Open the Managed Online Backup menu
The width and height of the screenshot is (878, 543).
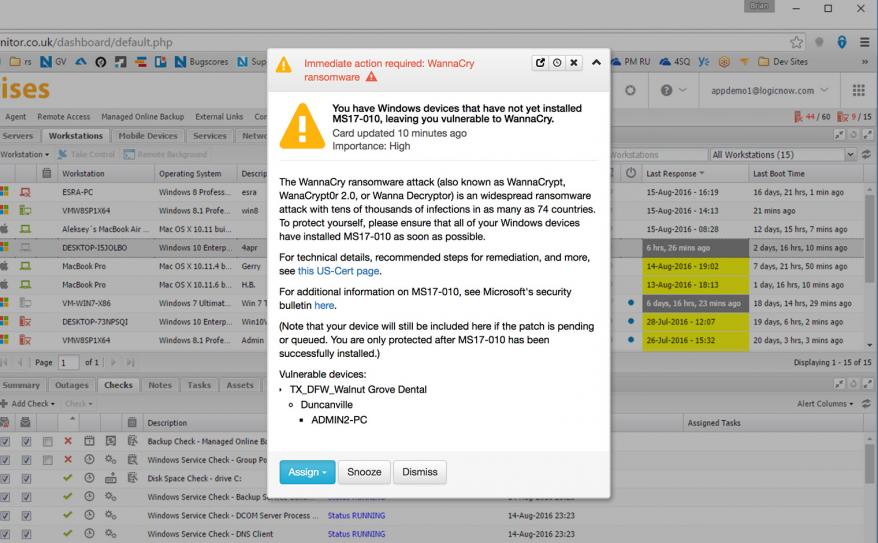[x=143, y=116]
